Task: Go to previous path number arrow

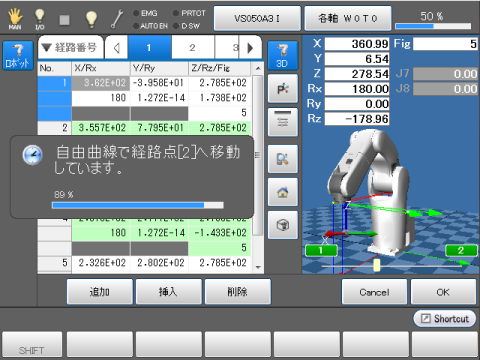Action: click(116, 48)
